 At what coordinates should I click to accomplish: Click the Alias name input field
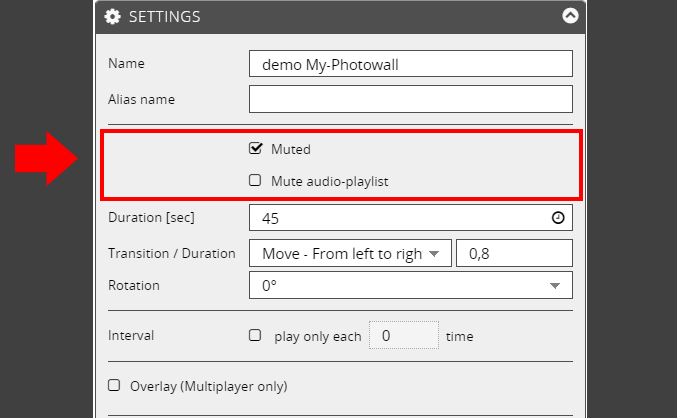[x=411, y=99]
